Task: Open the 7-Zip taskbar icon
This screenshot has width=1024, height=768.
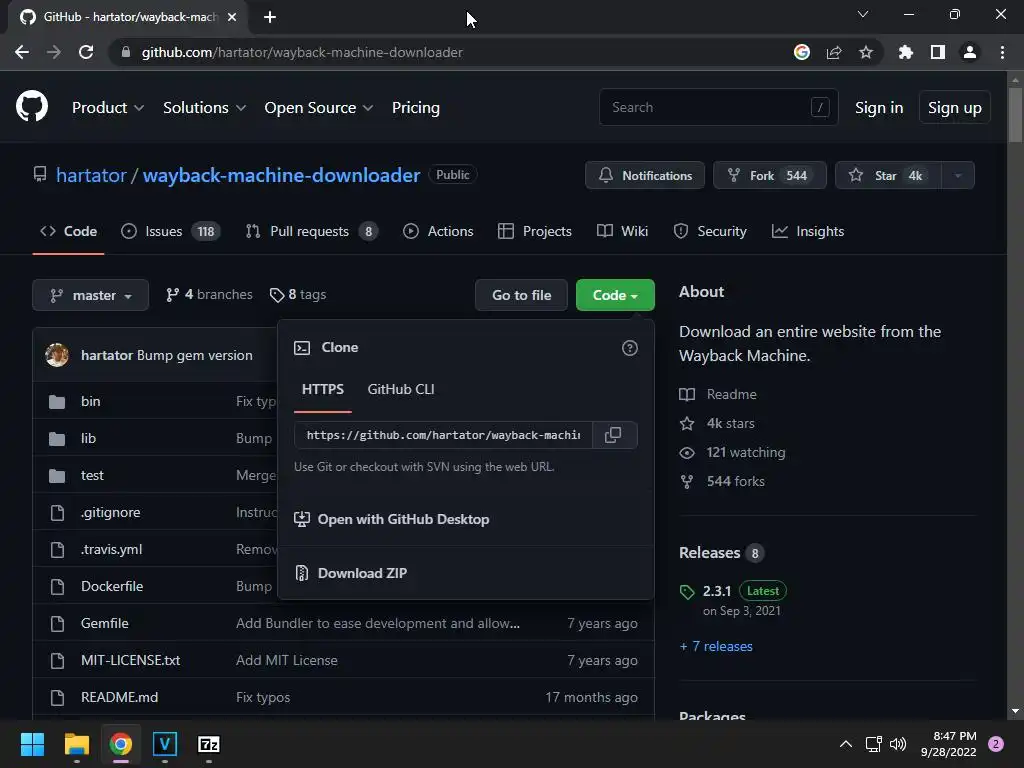Action: point(209,744)
